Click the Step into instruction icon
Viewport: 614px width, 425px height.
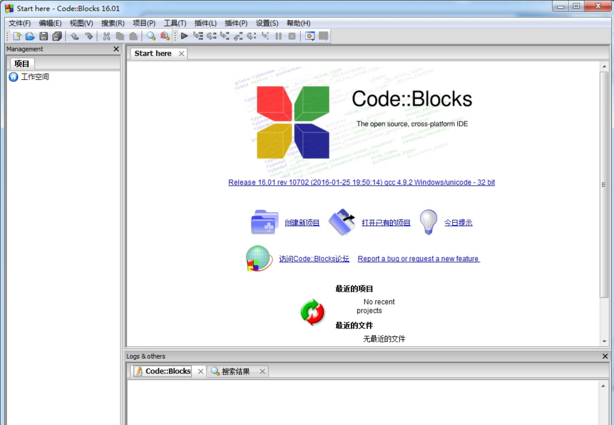265,36
